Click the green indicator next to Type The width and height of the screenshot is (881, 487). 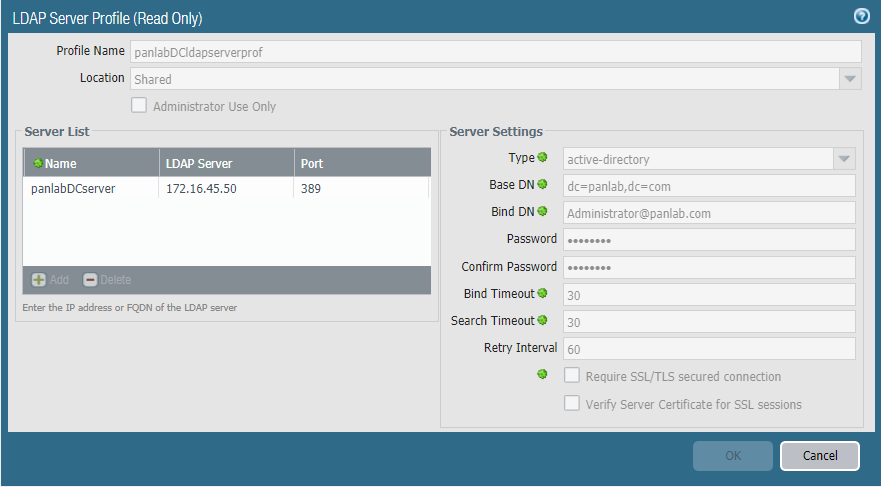tap(542, 157)
